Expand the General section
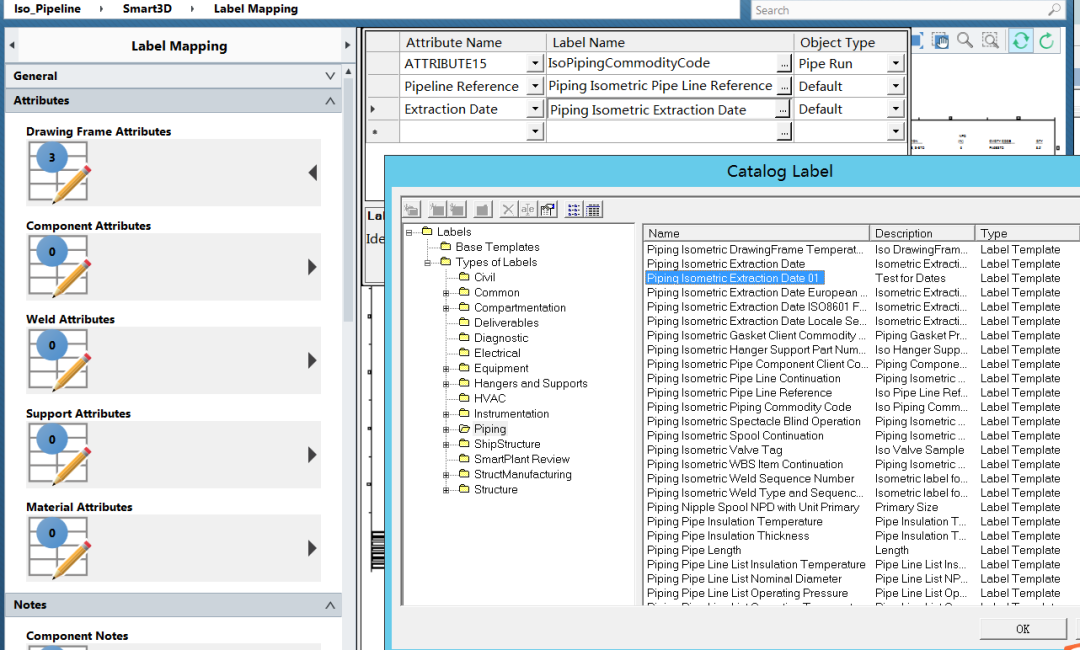The image size is (1080, 650). (330, 76)
